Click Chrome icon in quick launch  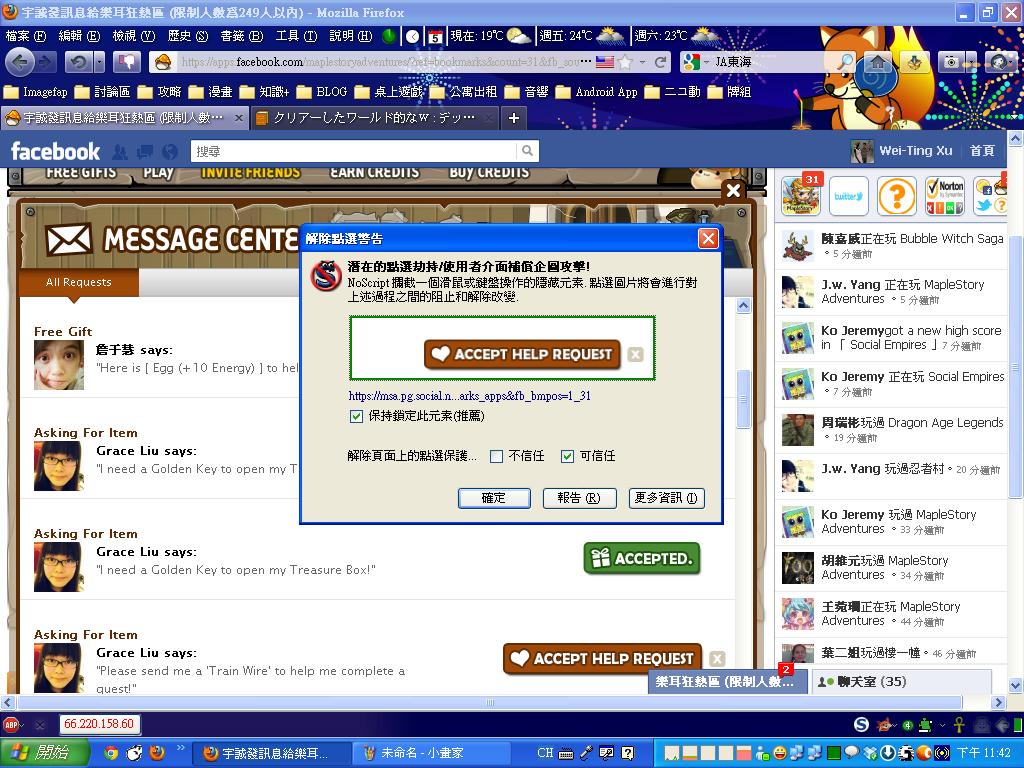coord(111,753)
